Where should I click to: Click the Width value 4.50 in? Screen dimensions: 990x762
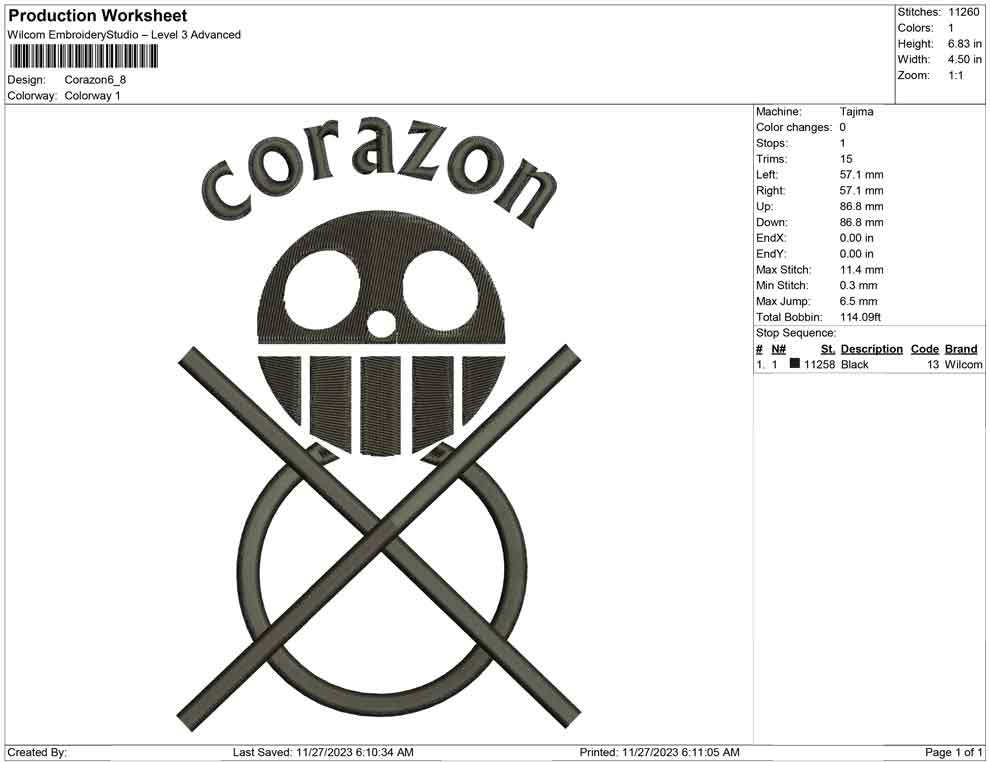(965, 59)
